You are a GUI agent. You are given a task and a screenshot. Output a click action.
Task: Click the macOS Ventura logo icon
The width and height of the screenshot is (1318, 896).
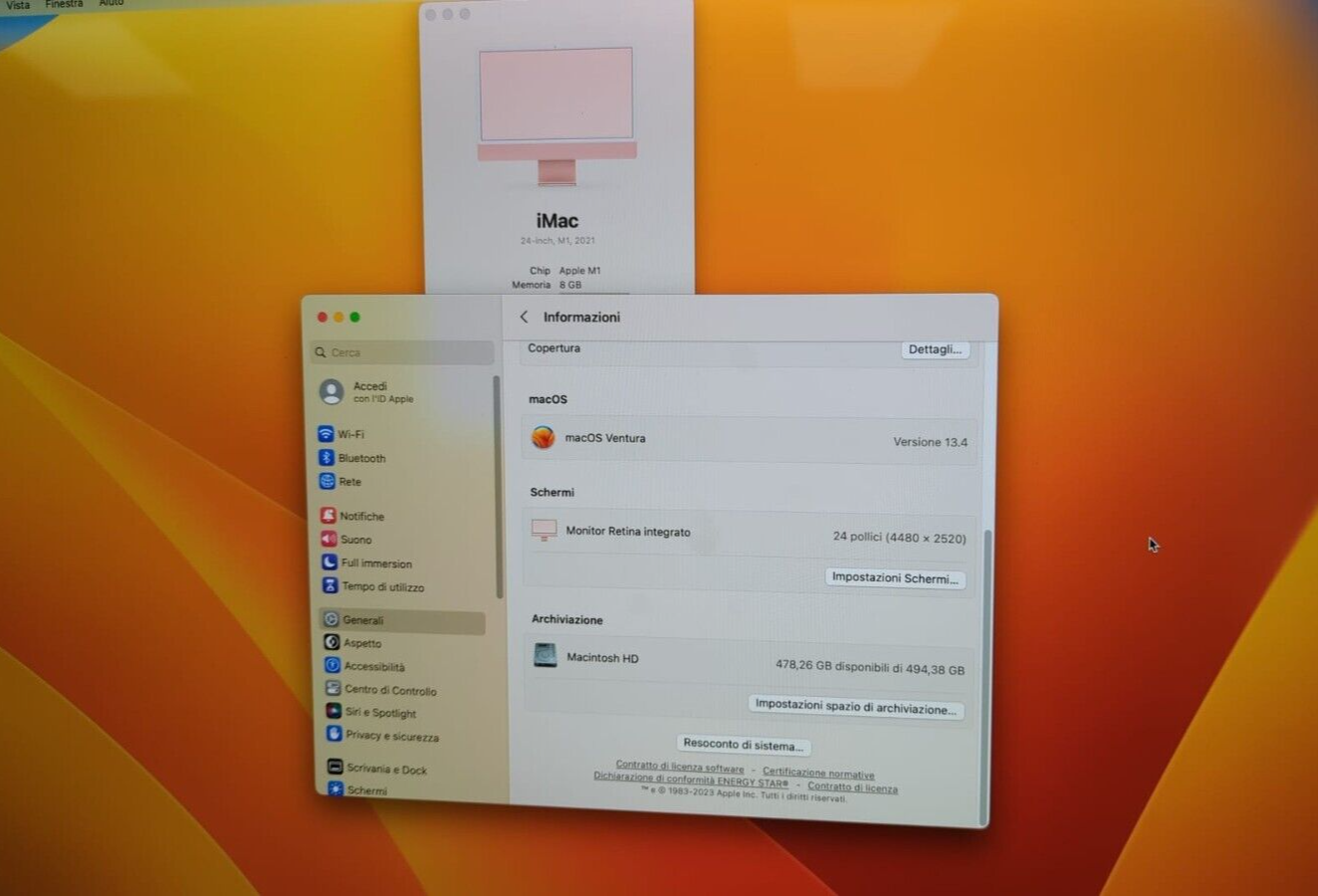click(x=544, y=437)
